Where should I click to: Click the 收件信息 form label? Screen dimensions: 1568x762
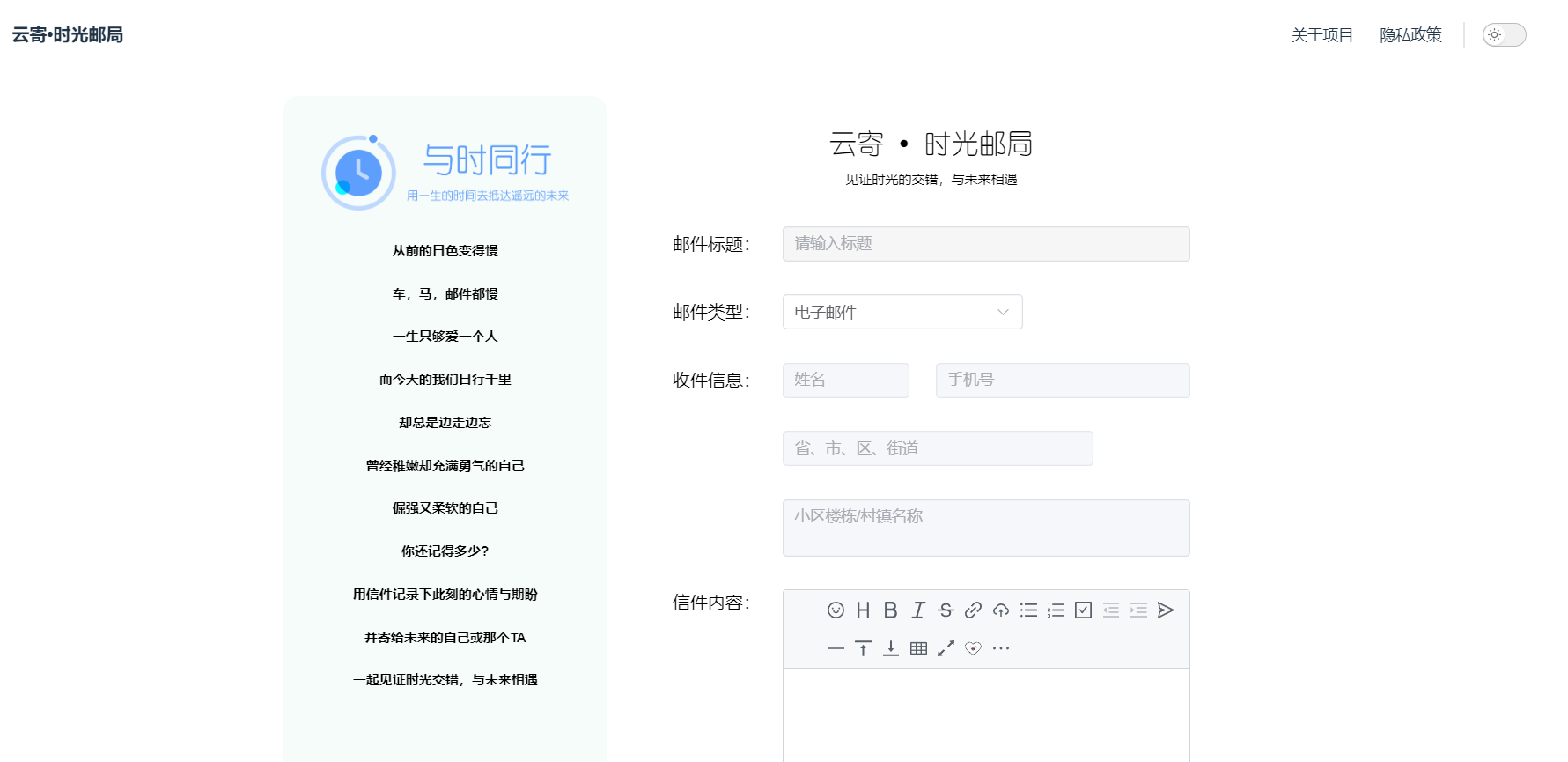tap(711, 381)
